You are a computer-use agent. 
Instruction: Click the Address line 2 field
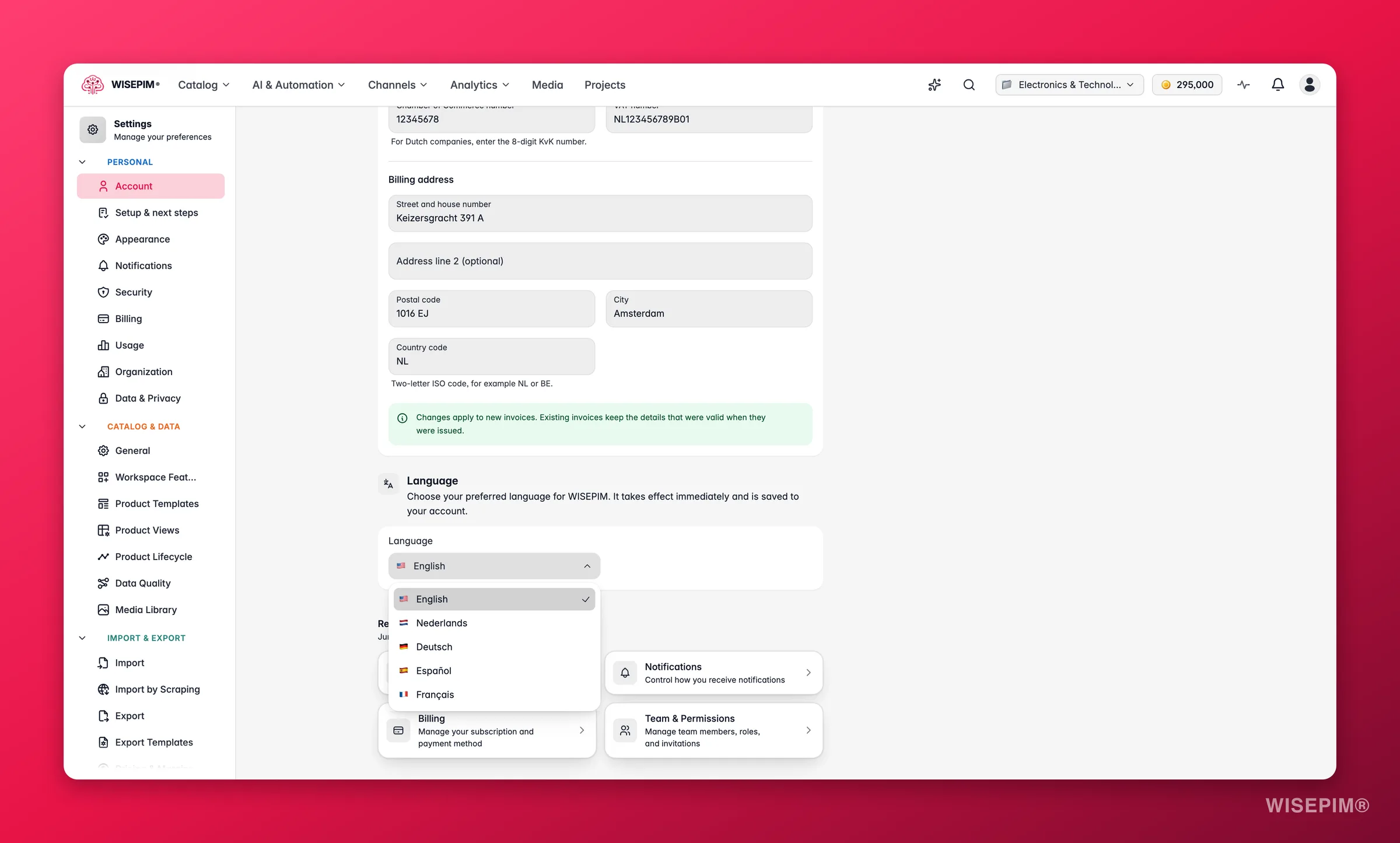coord(600,261)
